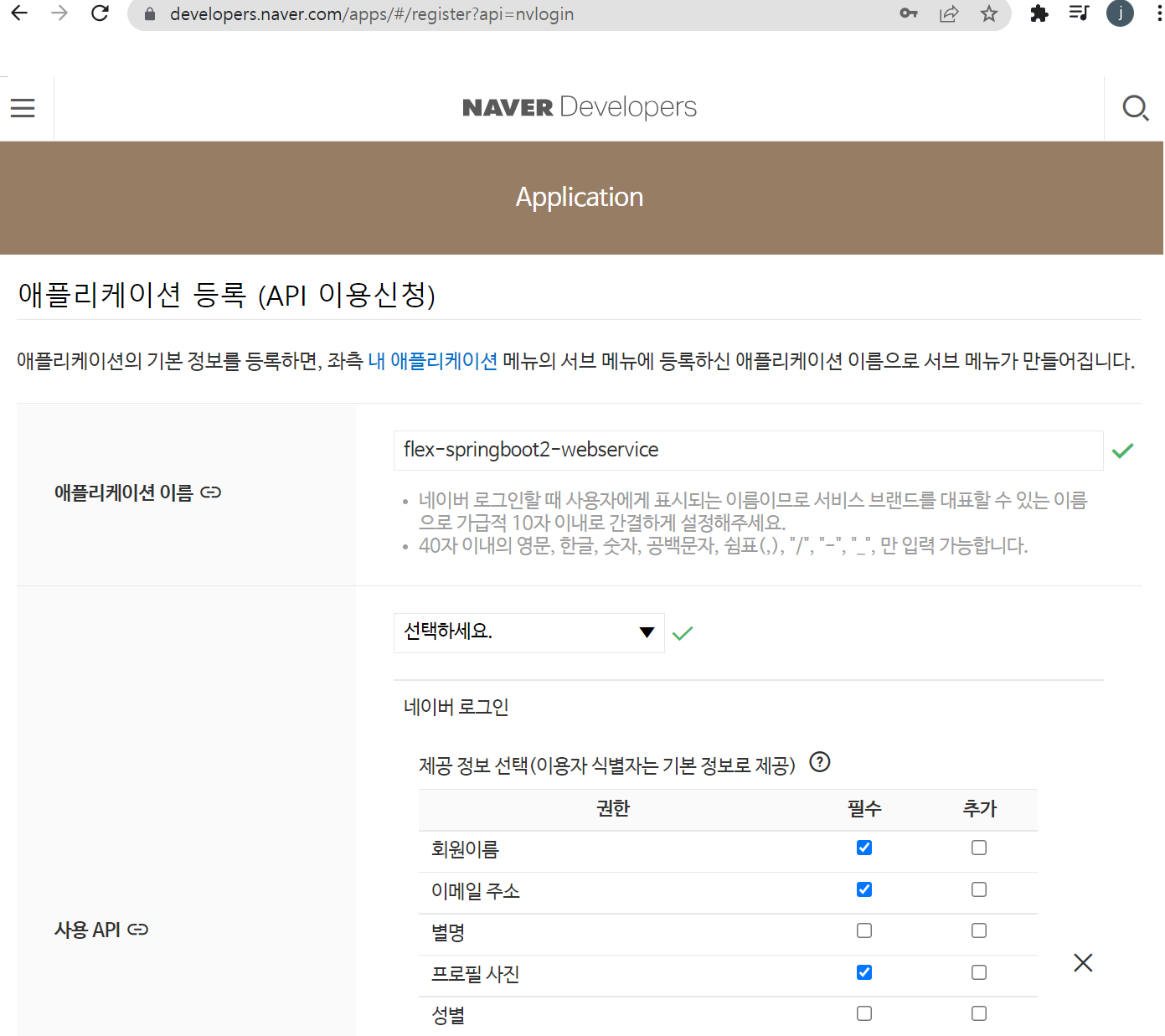Screen dimensions: 1165x1036
Task: Enable the 추가 checkbox for 별명
Action: 978,930
